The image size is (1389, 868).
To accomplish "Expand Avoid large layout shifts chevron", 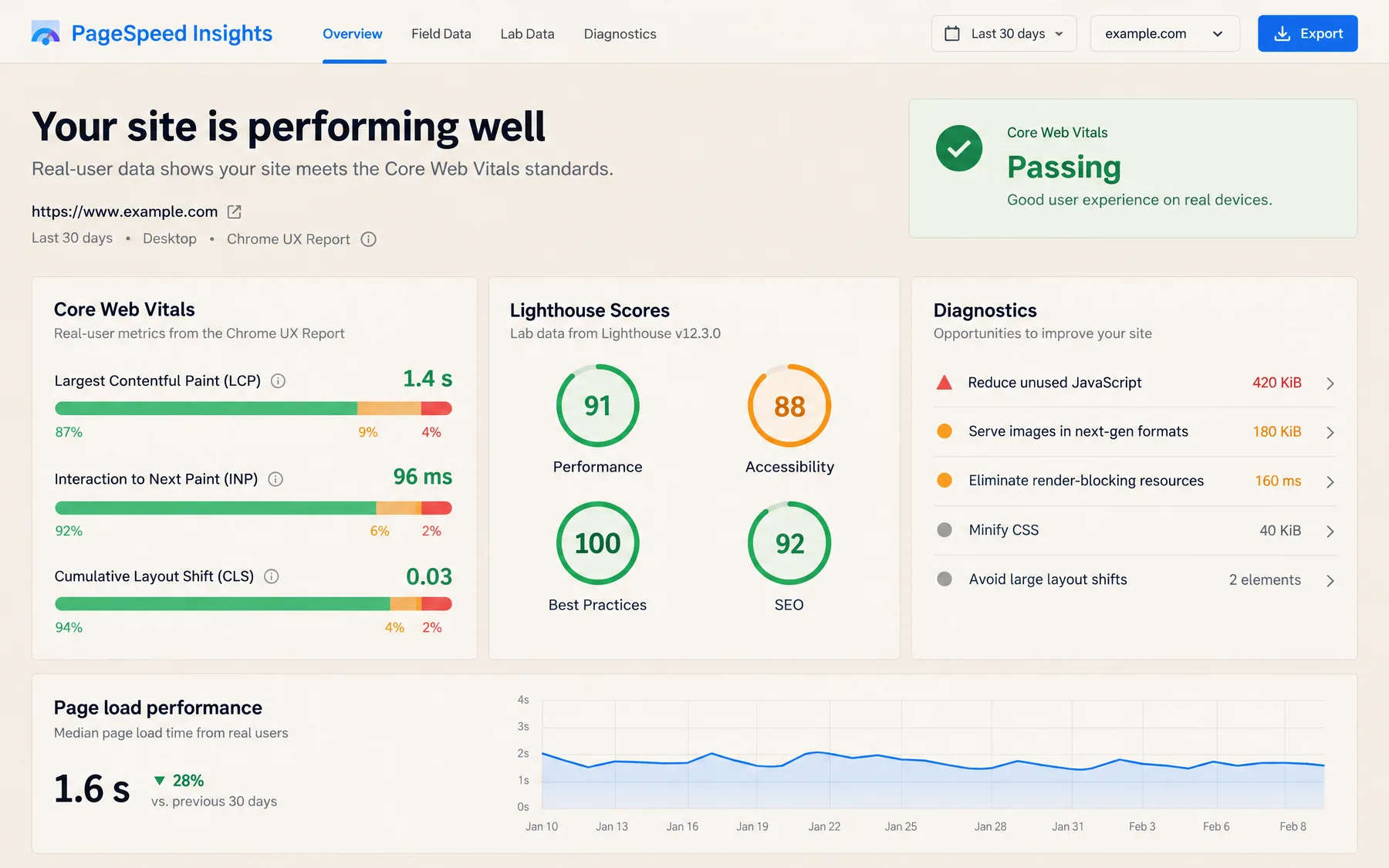I will point(1330,581).
